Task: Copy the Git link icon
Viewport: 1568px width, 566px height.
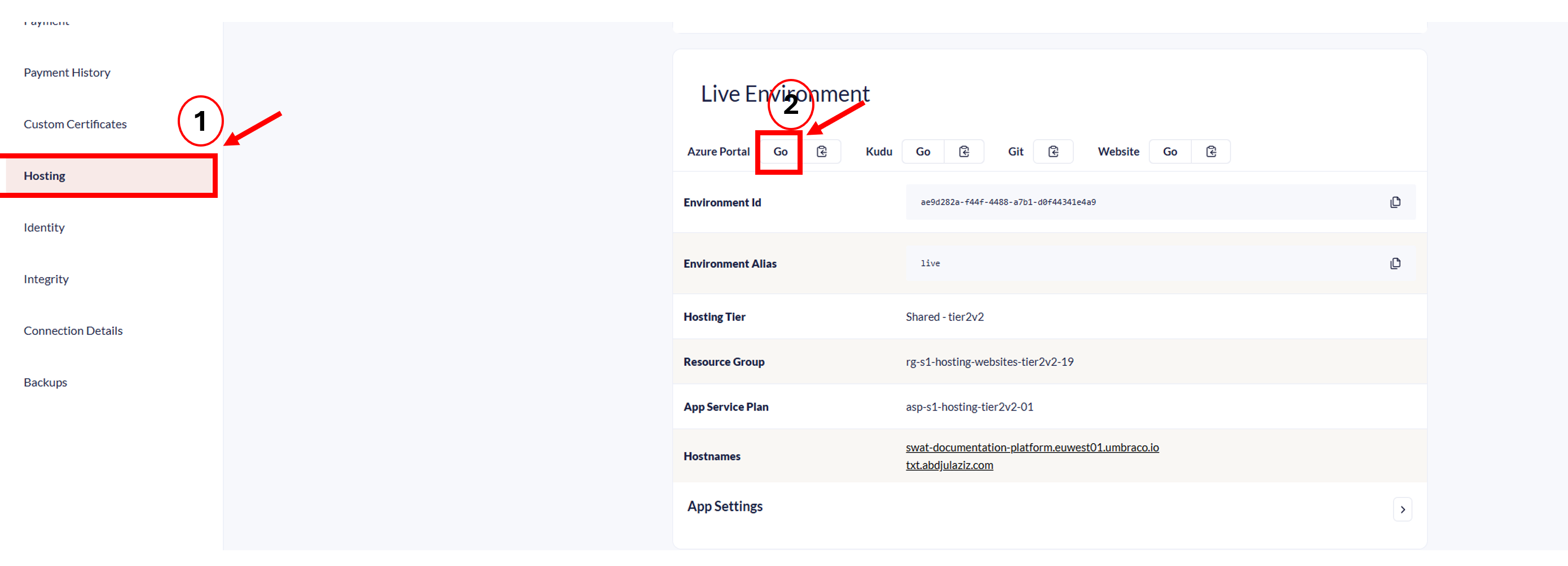Action: point(1053,152)
